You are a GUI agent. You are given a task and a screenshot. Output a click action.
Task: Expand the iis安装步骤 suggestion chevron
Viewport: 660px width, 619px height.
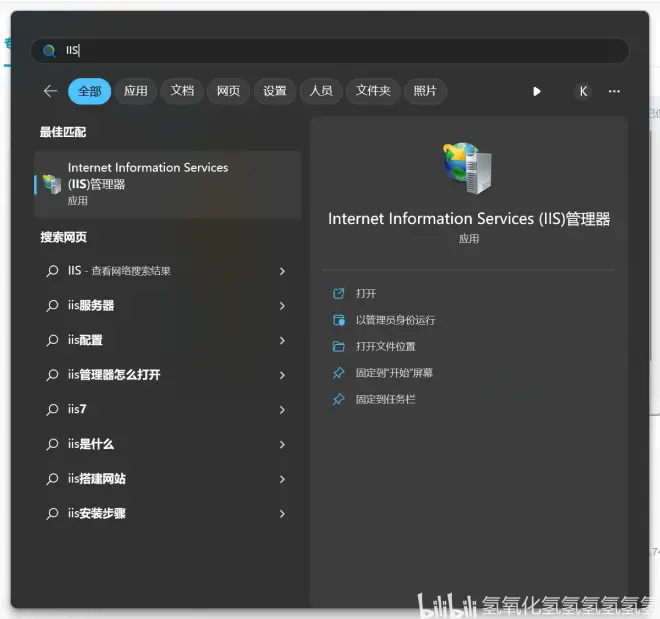[x=282, y=513]
